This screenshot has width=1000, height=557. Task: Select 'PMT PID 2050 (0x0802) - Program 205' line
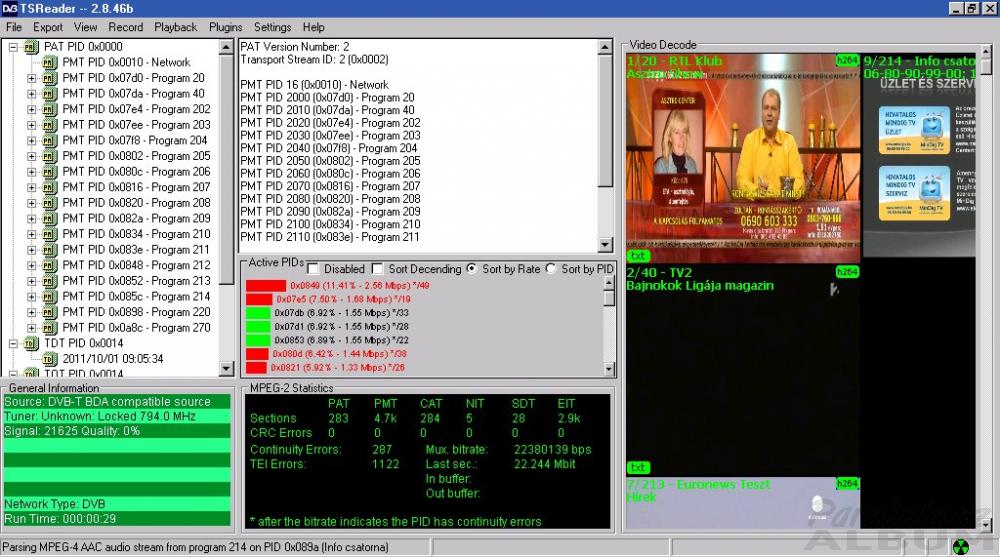[330, 161]
